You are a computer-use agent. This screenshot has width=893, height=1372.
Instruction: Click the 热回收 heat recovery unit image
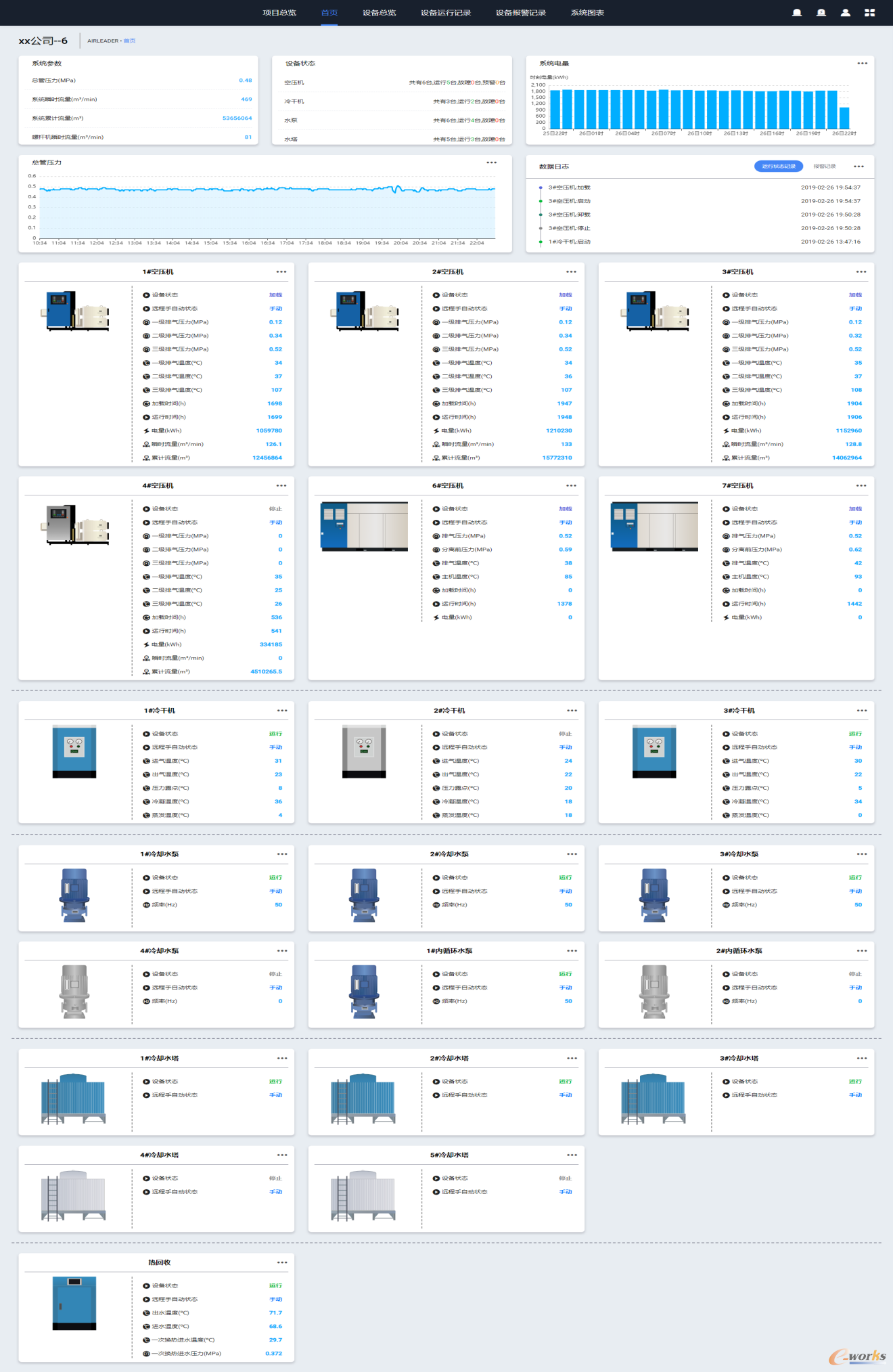tap(74, 1304)
